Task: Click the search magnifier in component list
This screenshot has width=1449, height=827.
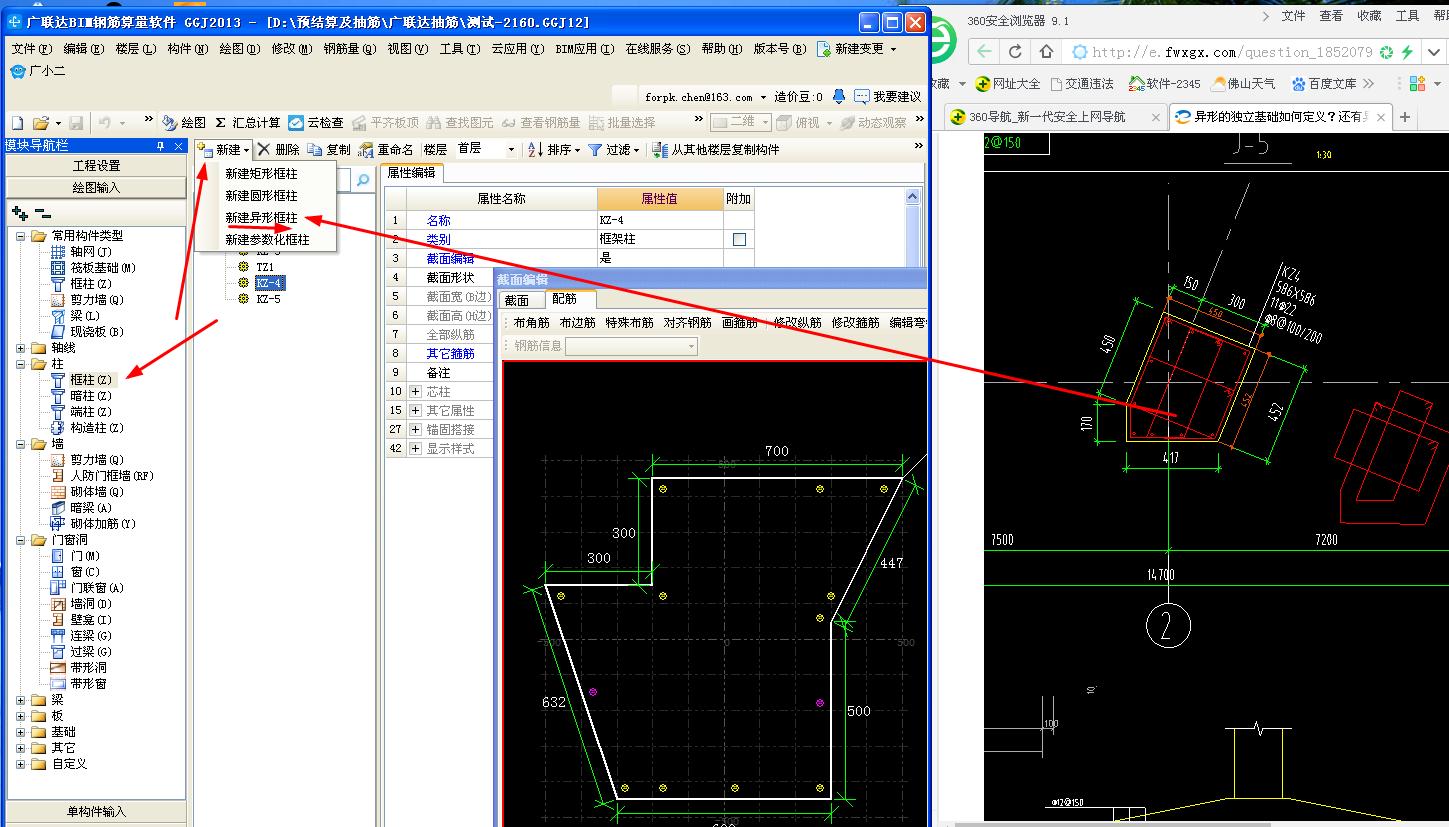Action: click(363, 180)
